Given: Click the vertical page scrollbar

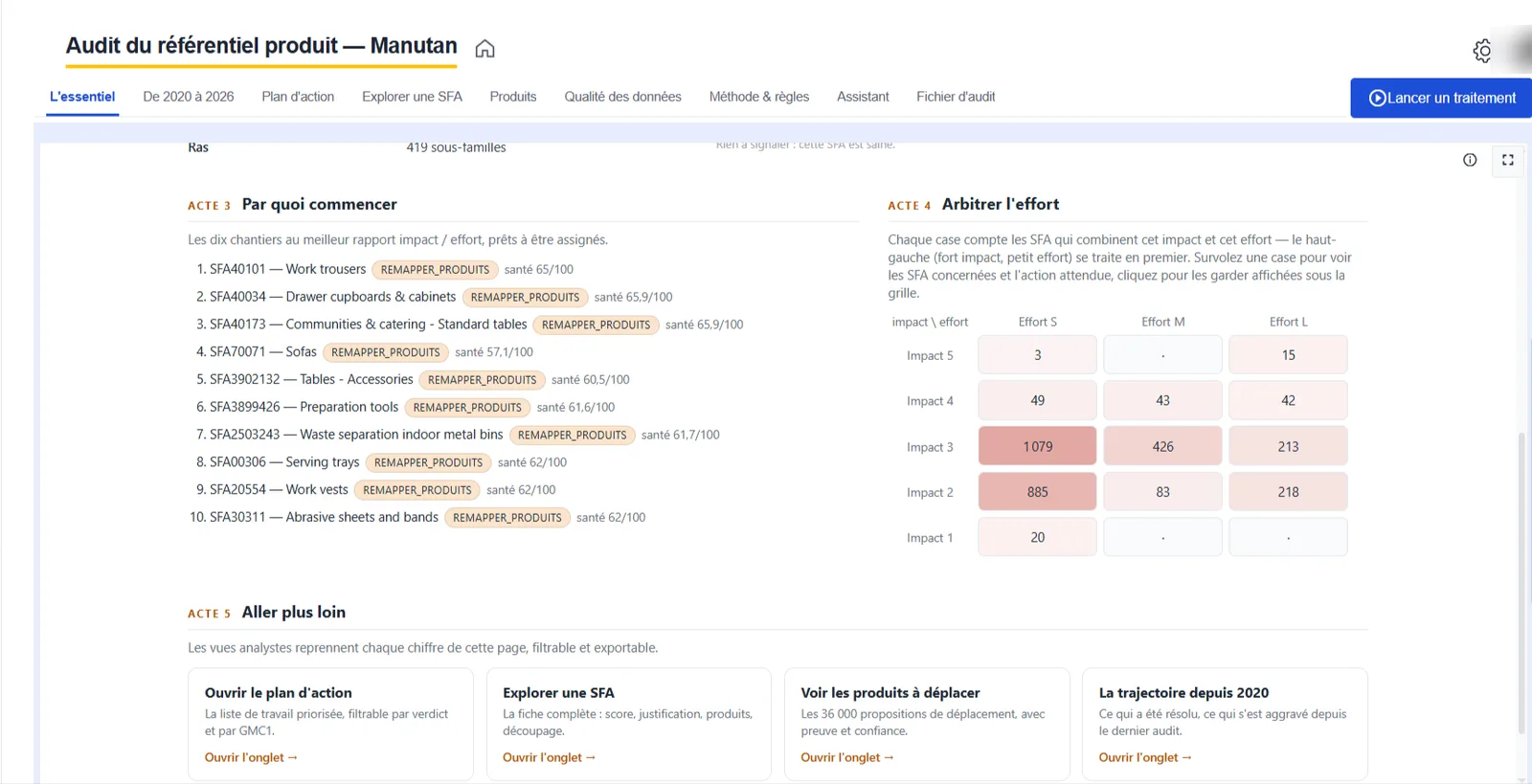Looking at the screenshot, I should (1521, 584).
